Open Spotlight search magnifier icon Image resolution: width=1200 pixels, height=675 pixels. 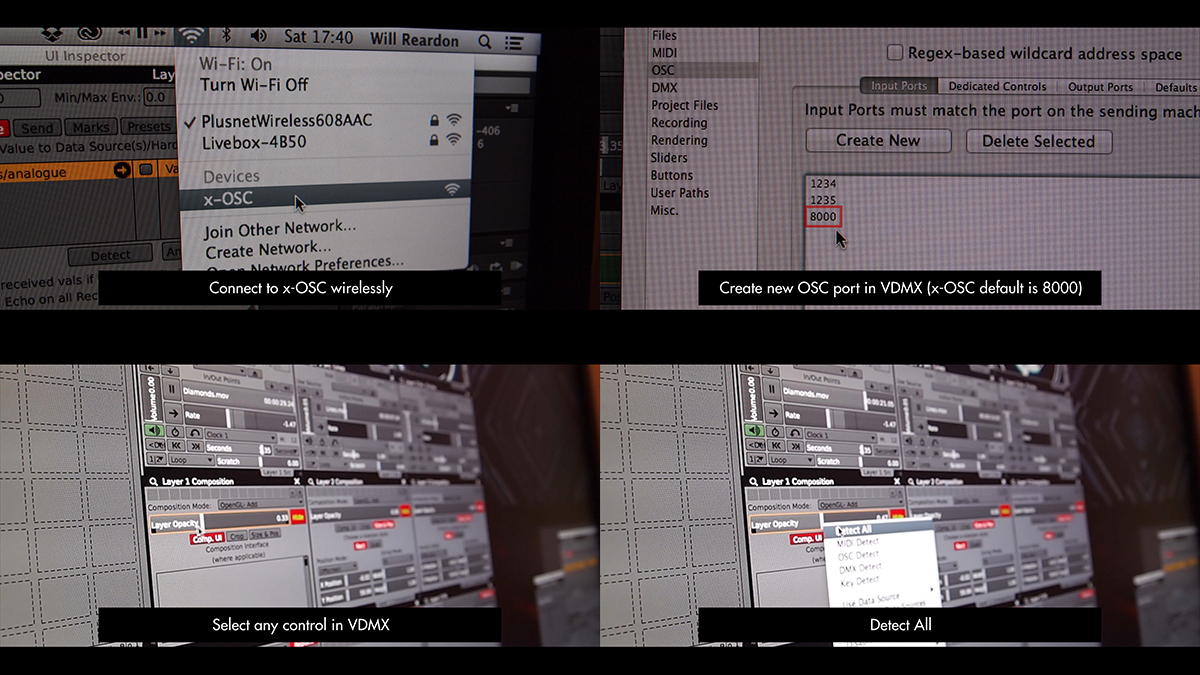tap(485, 42)
